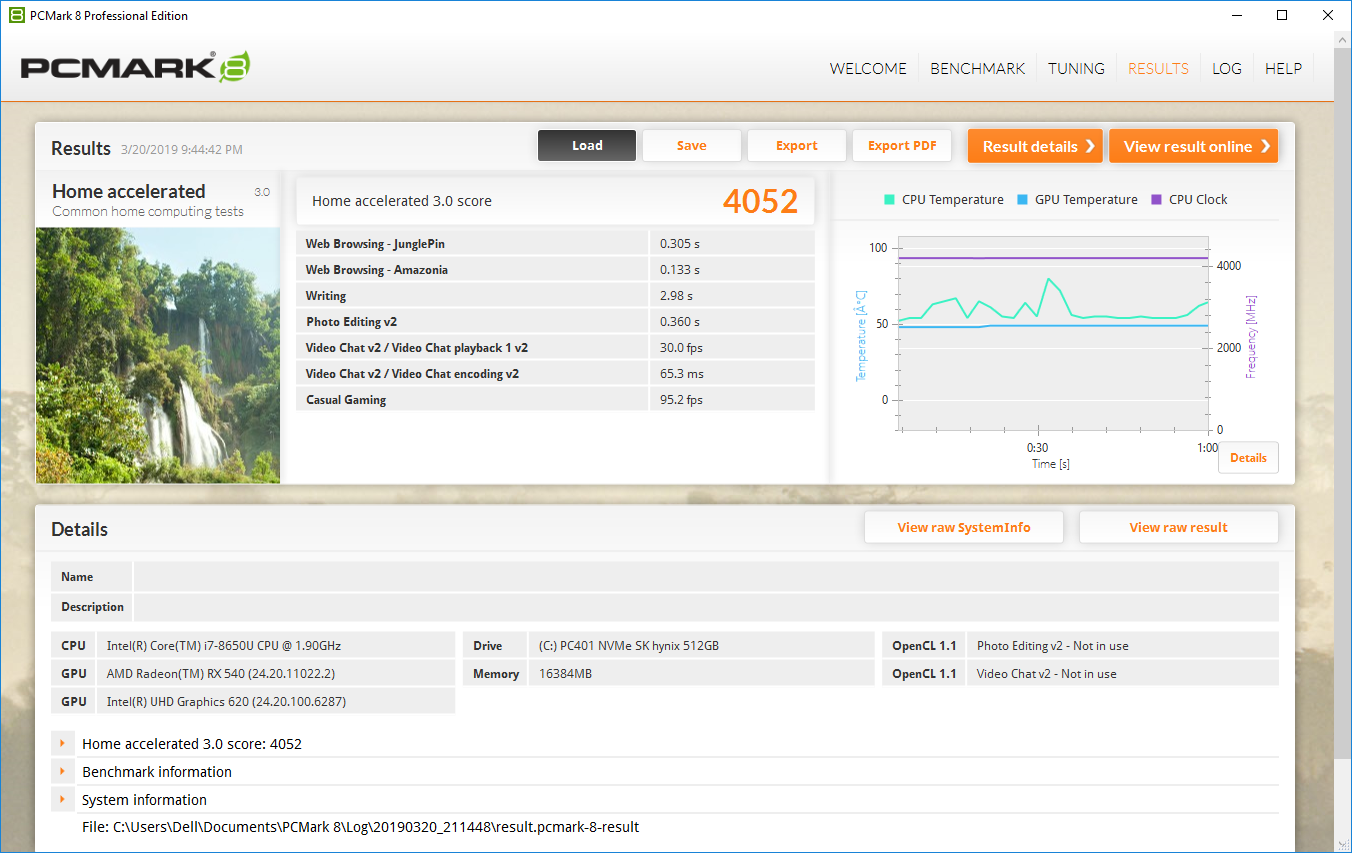Click the Export button
The height and width of the screenshot is (853, 1352).
point(797,146)
